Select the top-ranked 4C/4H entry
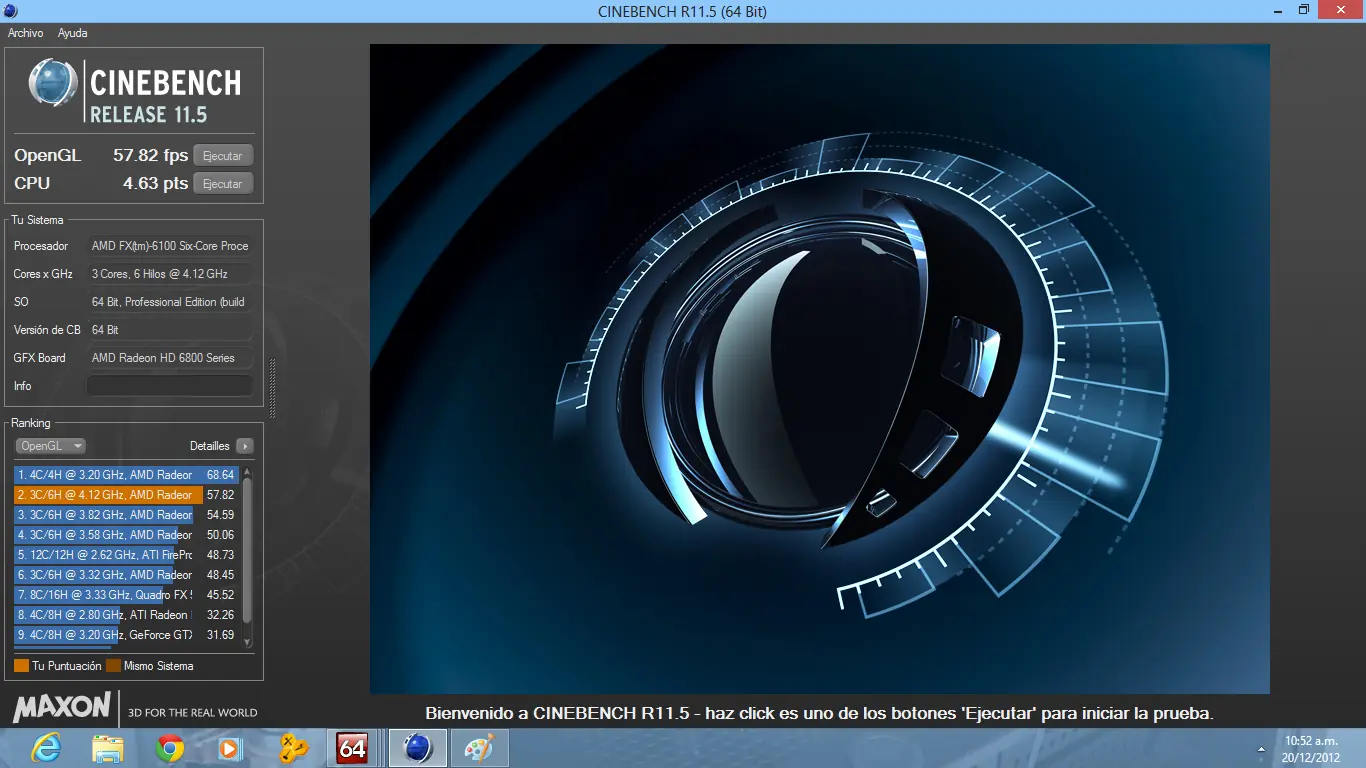This screenshot has width=1366, height=768. (x=120, y=475)
